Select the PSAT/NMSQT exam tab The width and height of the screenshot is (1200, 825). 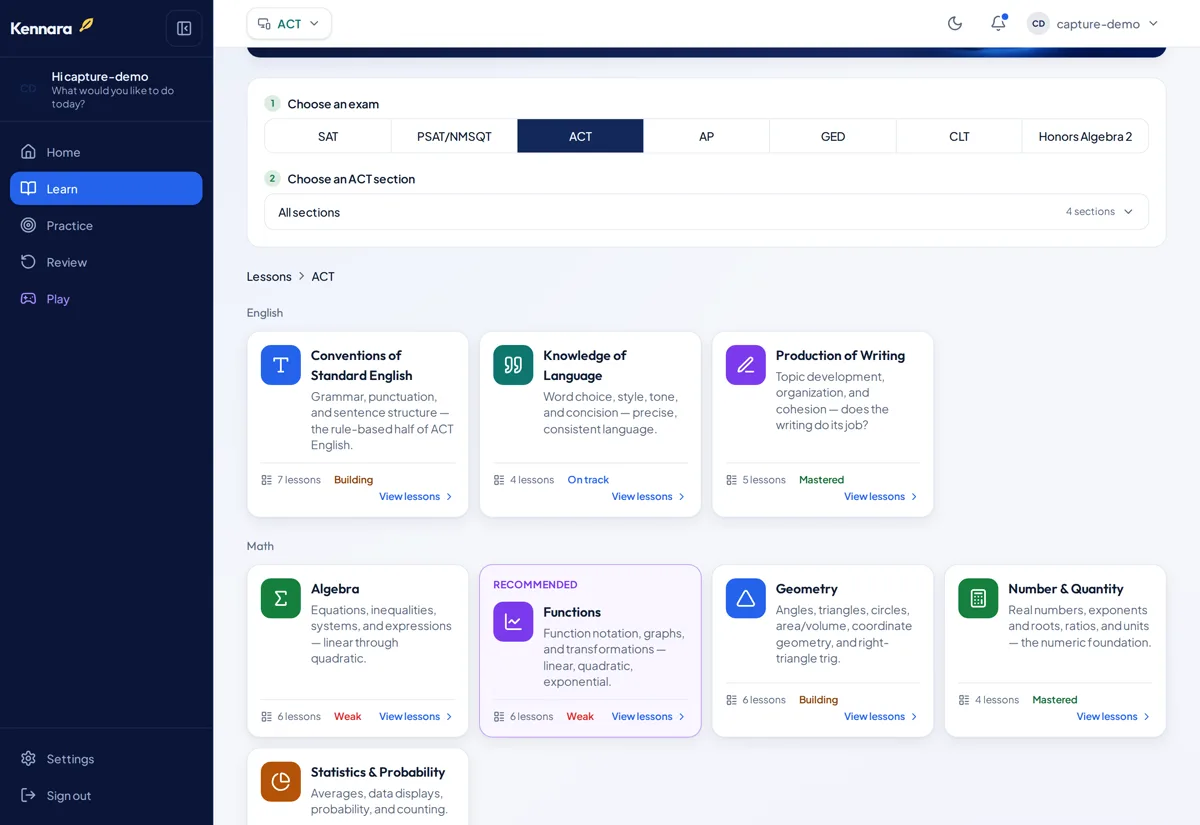pos(454,136)
